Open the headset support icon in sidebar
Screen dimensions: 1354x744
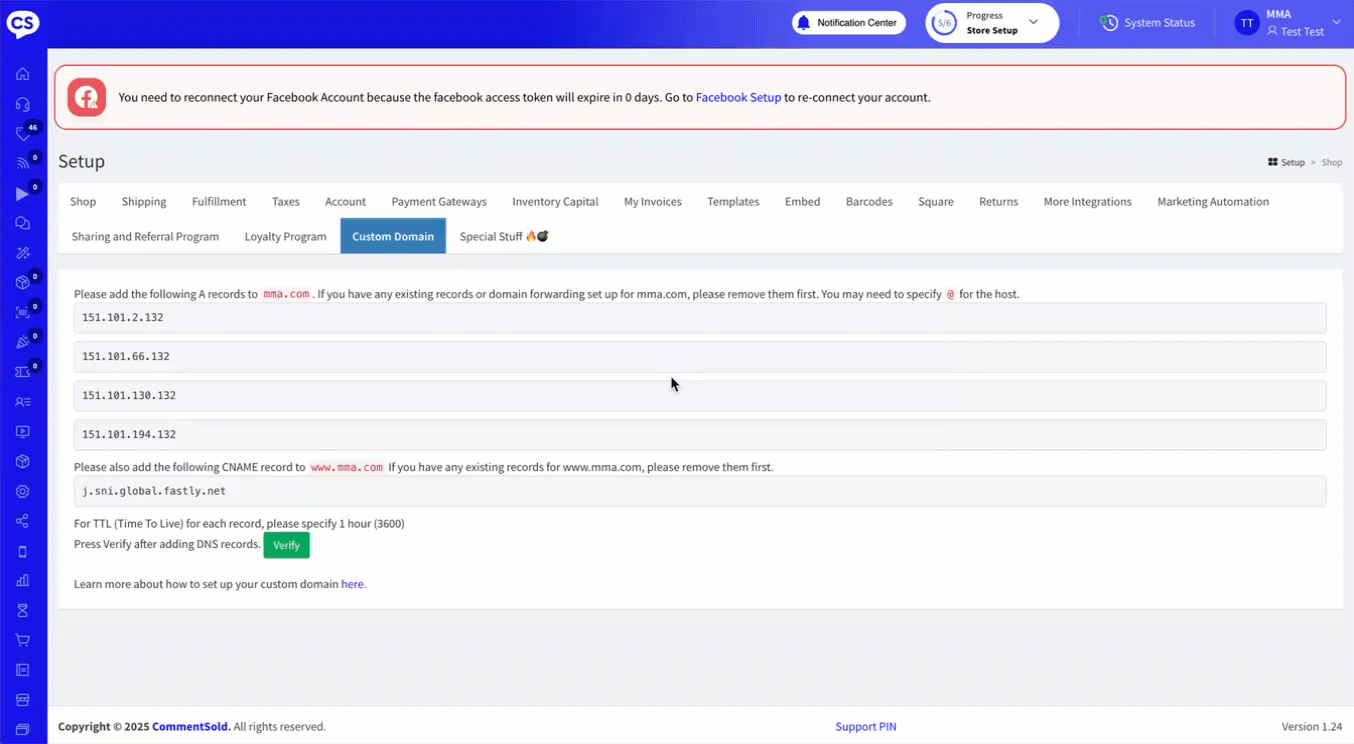click(22, 104)
